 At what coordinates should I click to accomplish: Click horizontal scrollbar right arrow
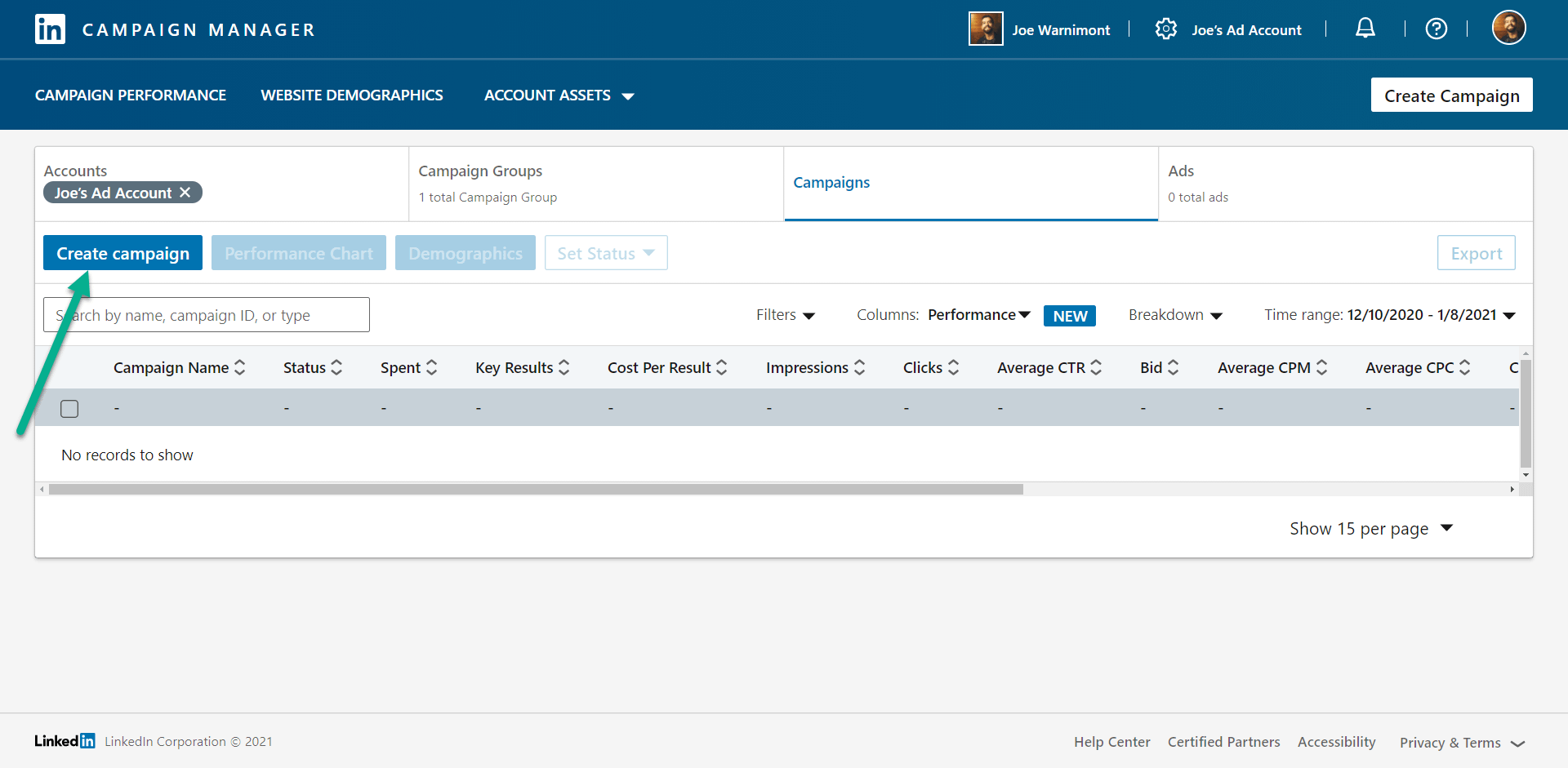(1512, 490)
